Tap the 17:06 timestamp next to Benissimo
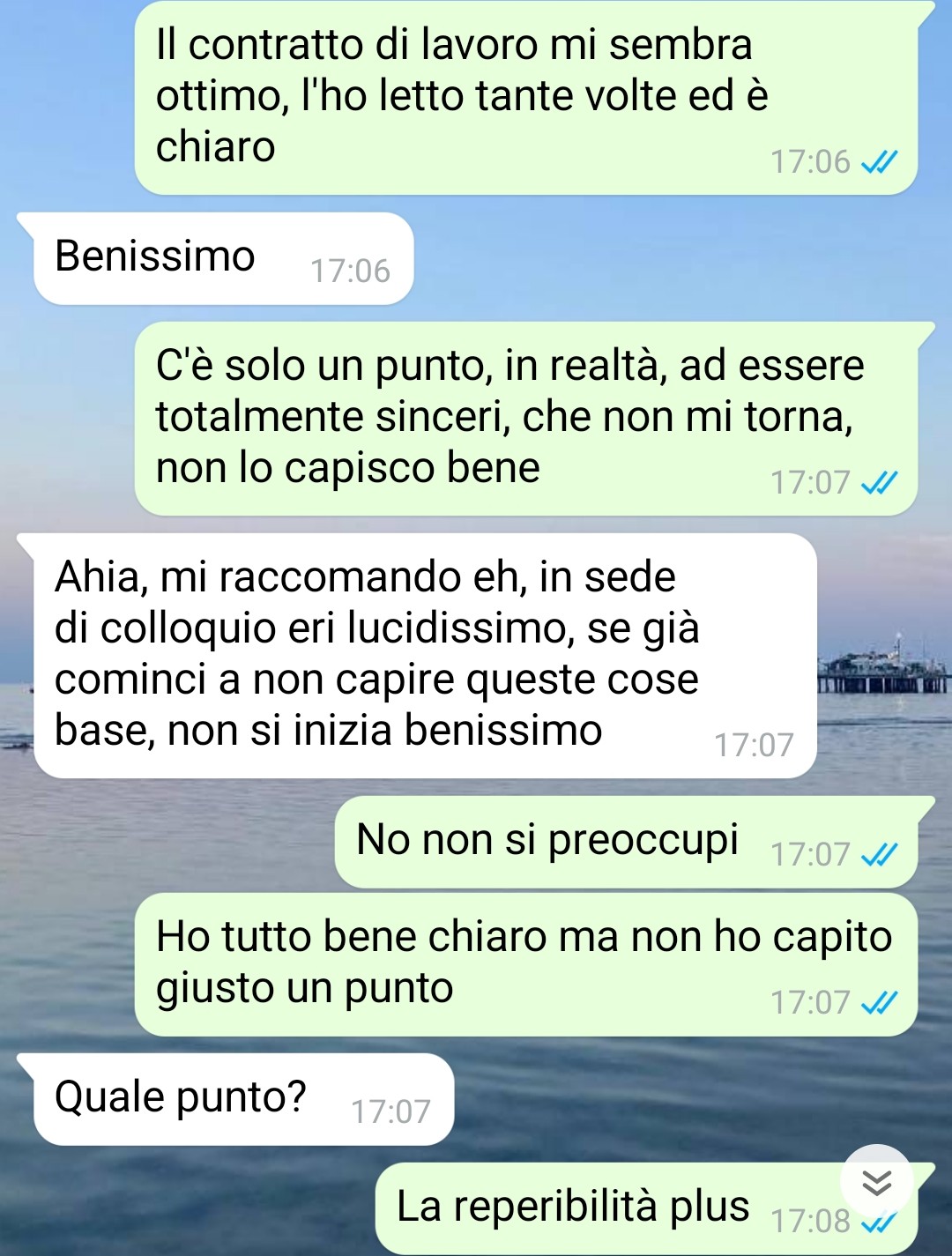Image resolution: width=952 pixels, height=1256 pixels. click(x=350, y=271)
